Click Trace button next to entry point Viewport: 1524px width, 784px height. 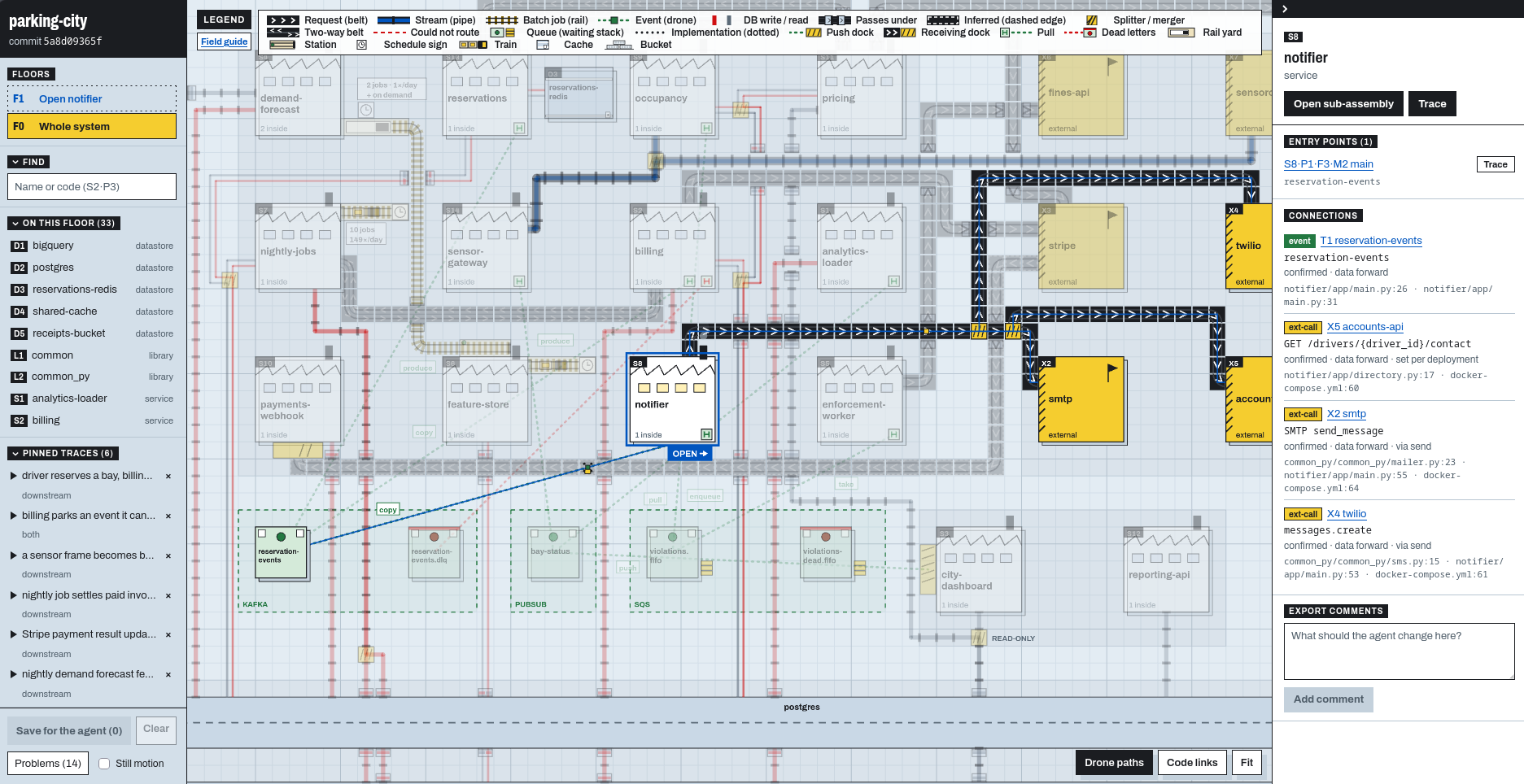pos(1496,164)
